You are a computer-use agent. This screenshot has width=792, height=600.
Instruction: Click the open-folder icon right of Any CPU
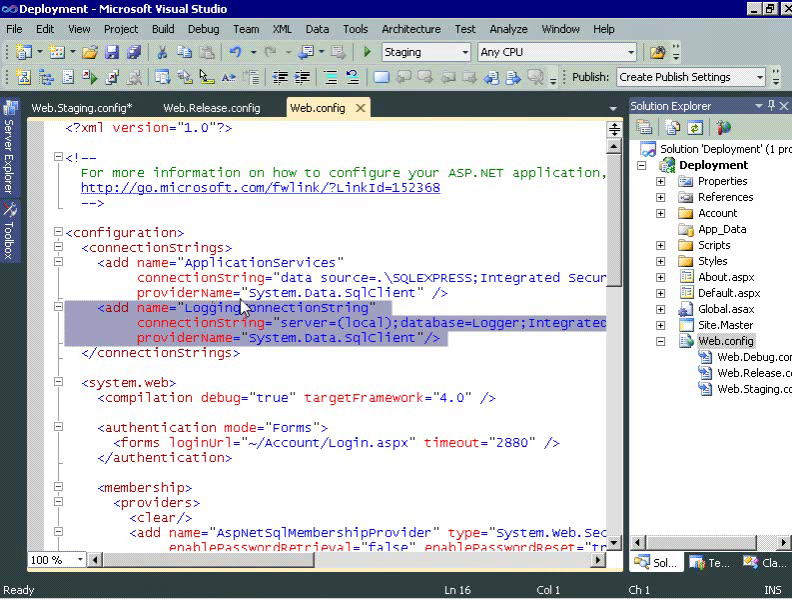[x=657, y=52]
